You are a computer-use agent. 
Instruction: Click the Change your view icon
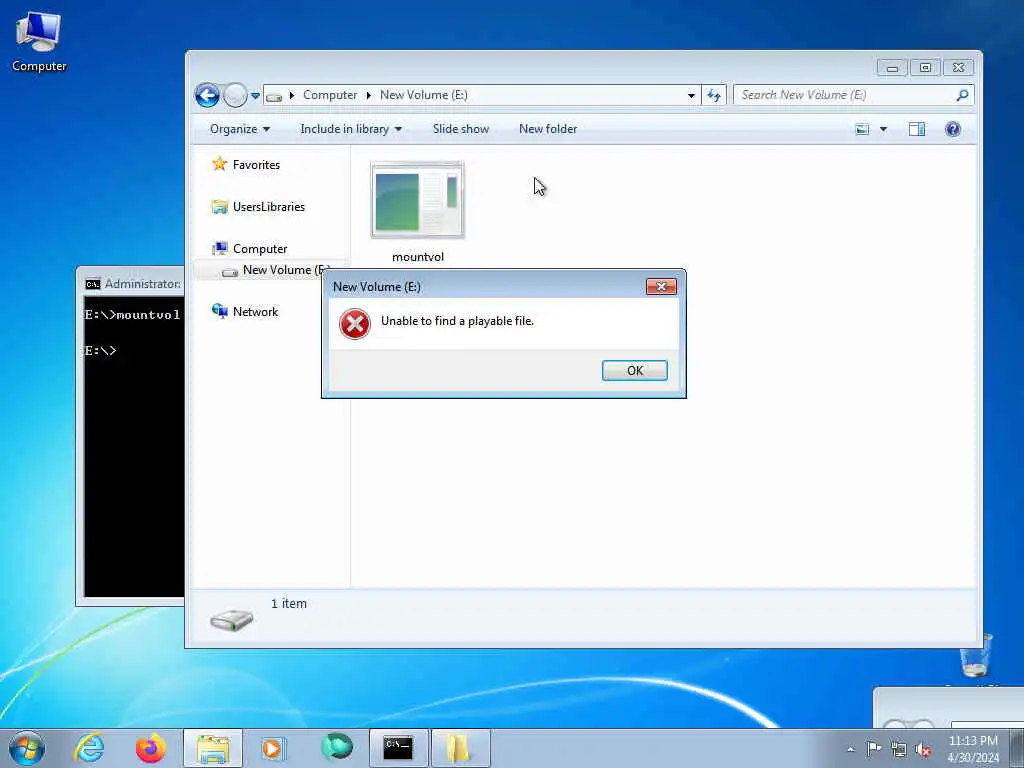tap(862, 129)
